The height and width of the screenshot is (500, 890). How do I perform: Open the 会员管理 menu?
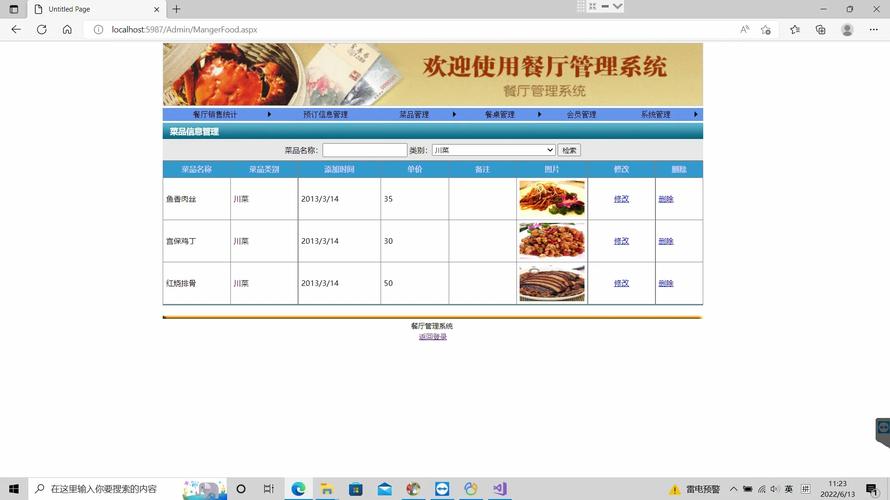[581, 114]
